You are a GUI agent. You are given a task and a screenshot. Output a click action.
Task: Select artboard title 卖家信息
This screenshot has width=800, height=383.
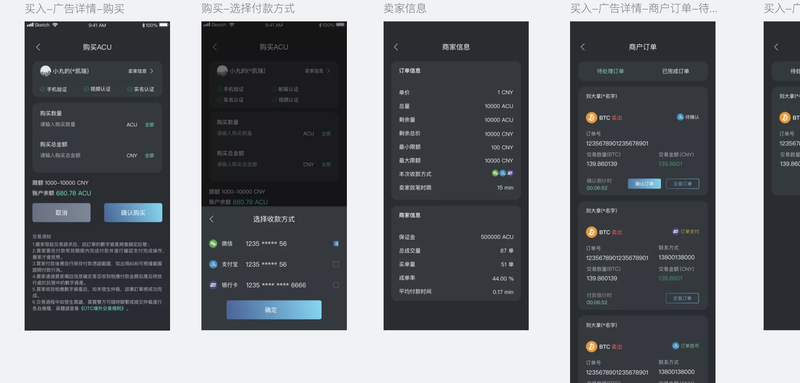pos(405,9)
